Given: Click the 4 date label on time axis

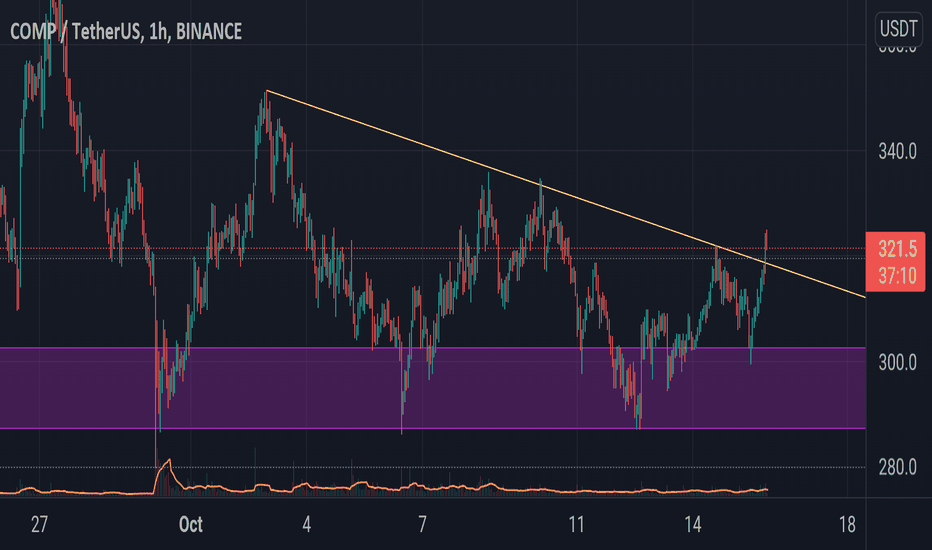Looking at the screenshot, I should (306, 524).
